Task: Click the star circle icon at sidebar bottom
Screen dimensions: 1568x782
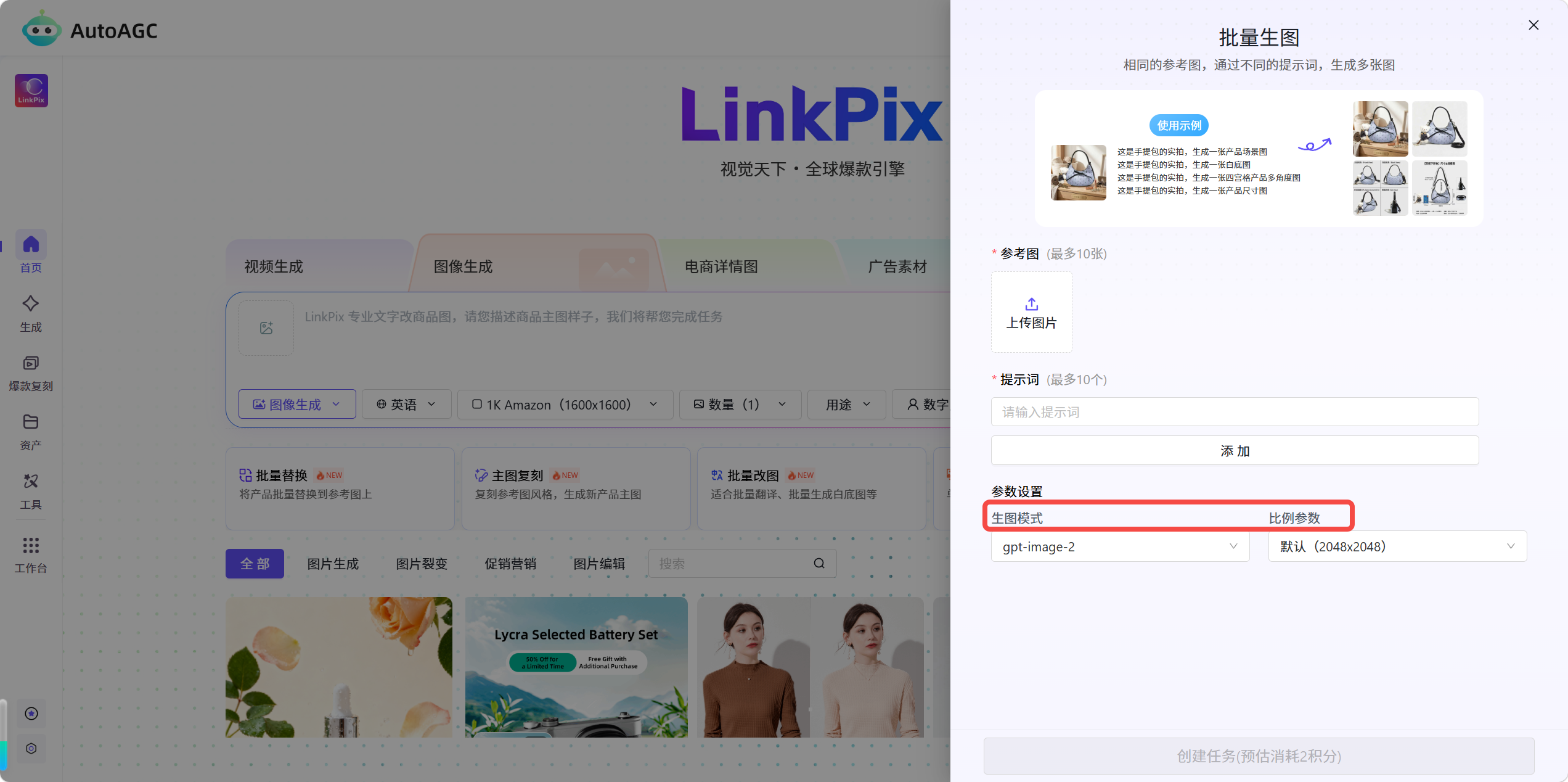Action: [31, 714]
